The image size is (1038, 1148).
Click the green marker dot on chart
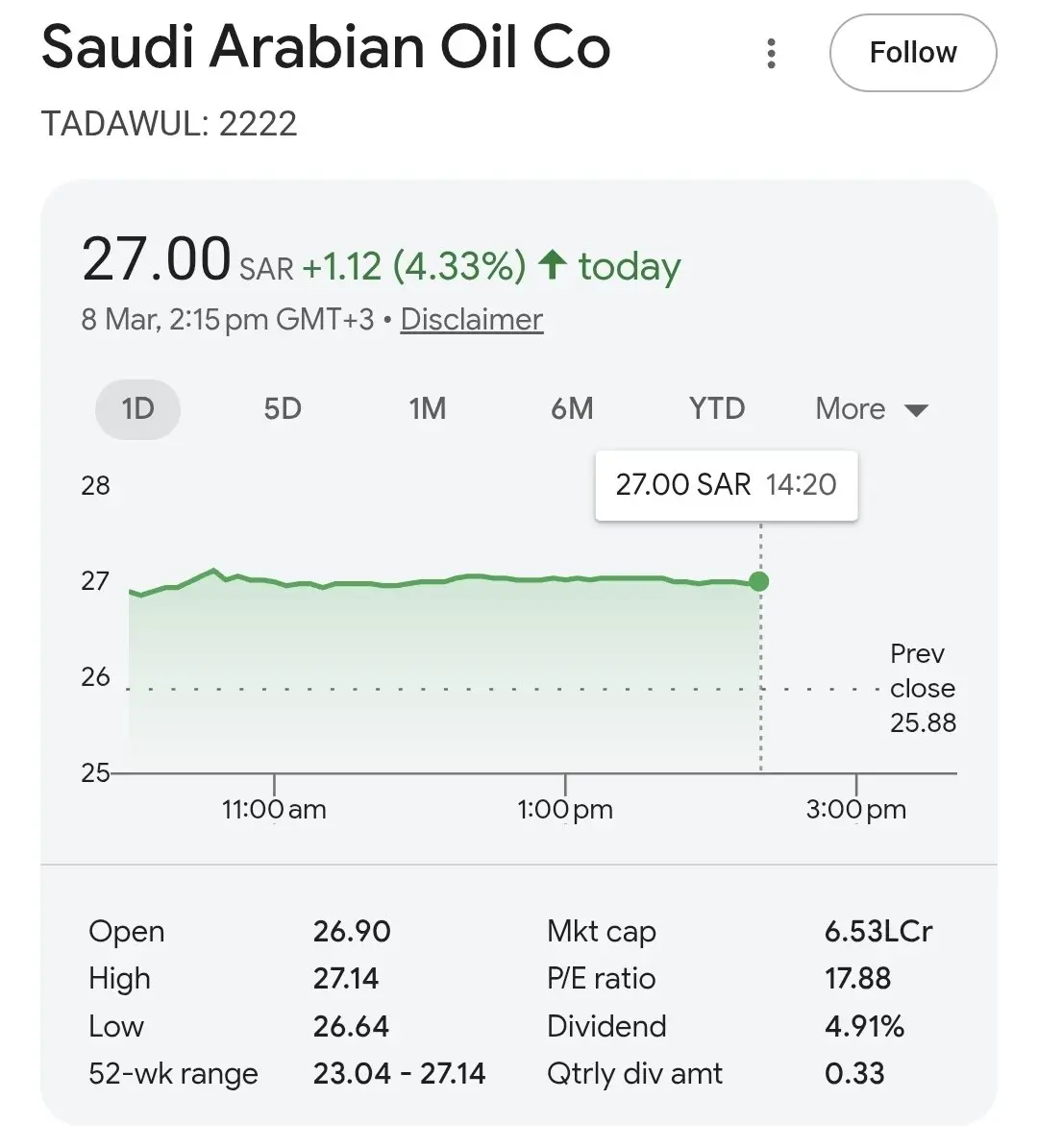point(759,581)
